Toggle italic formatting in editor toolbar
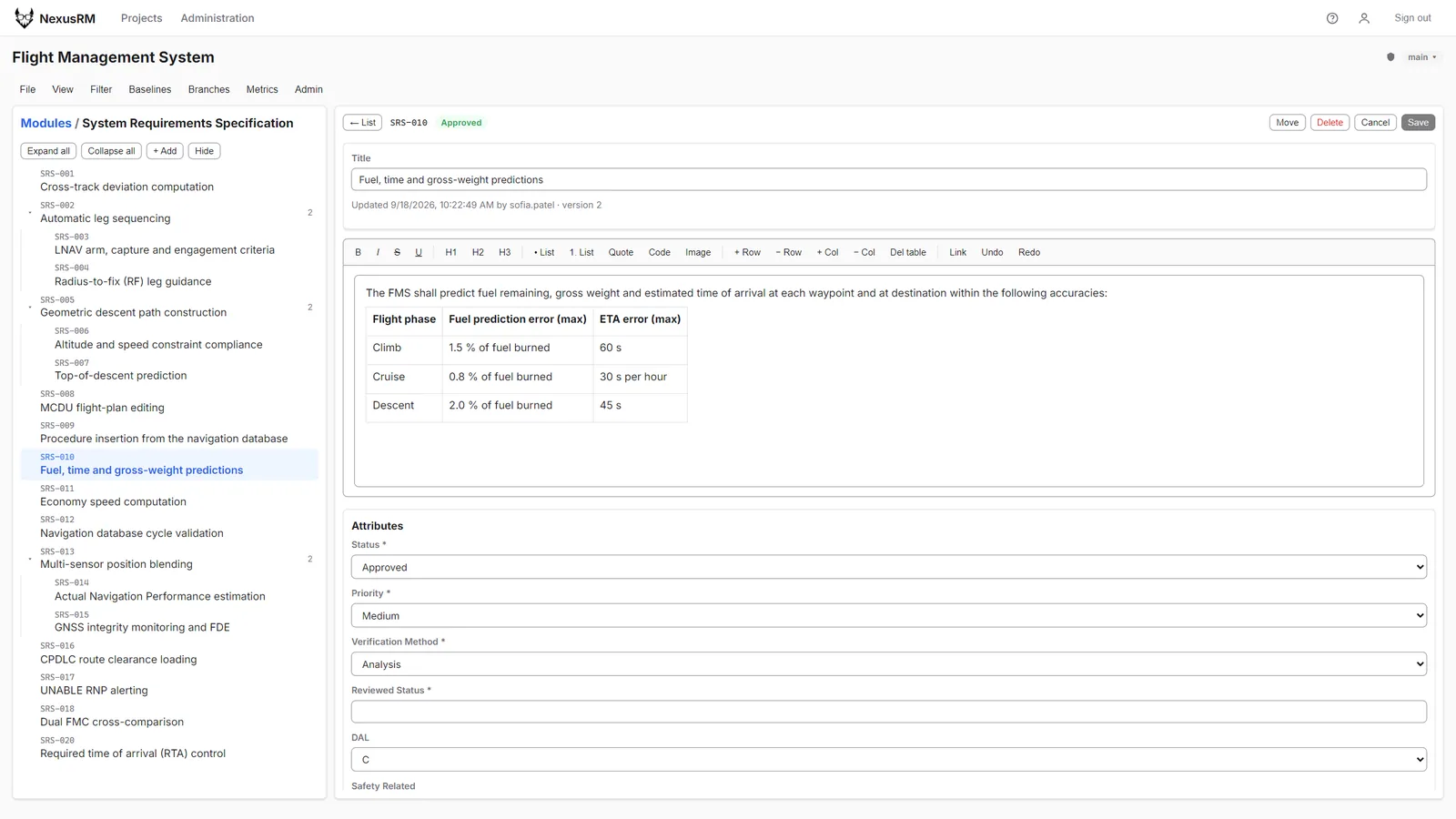This screenshot has width=1456, height=819. click(x=378, y=253)
